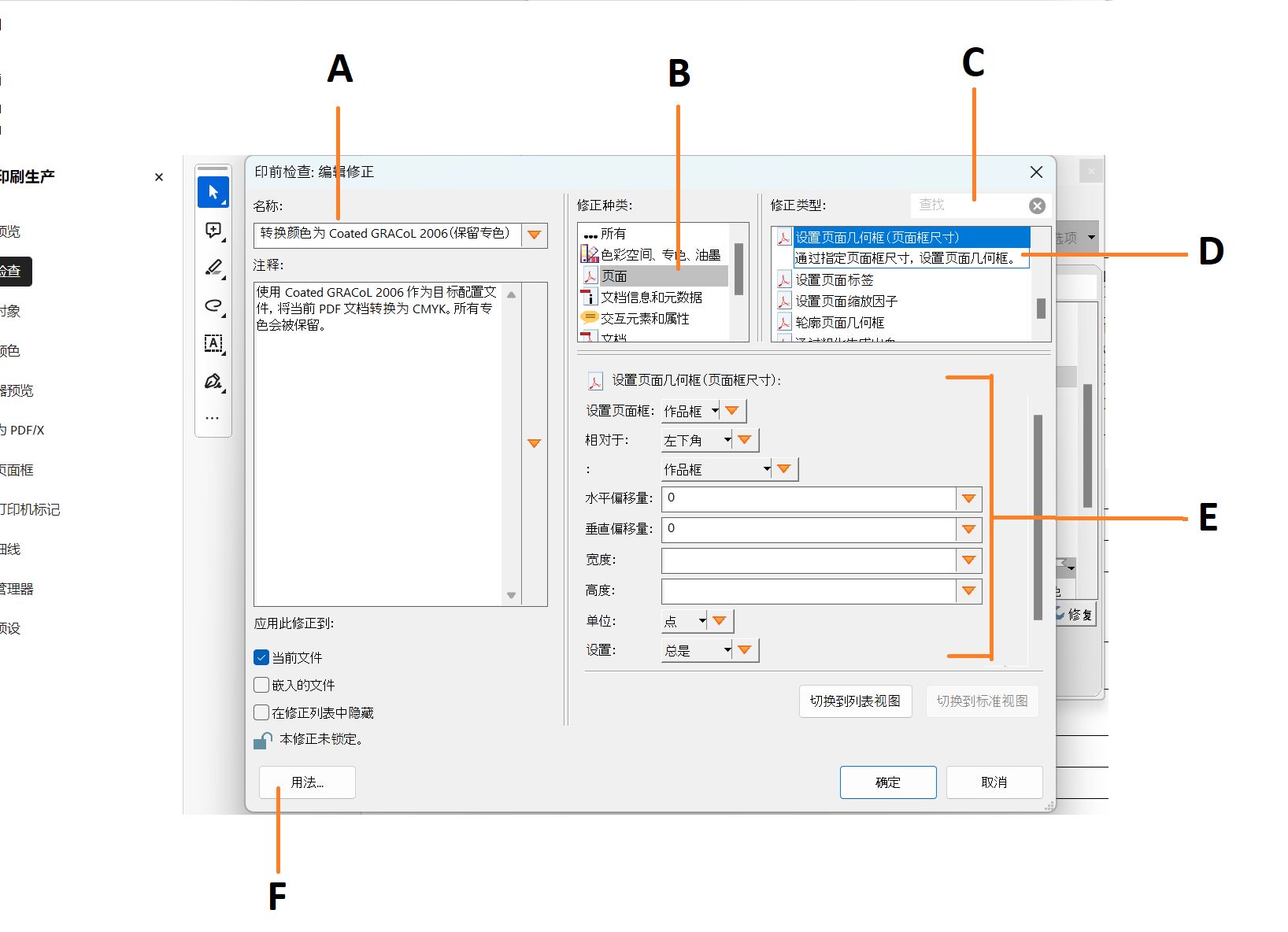
Task: Cancel the dialog with 取消
Action: pos(994,782)
